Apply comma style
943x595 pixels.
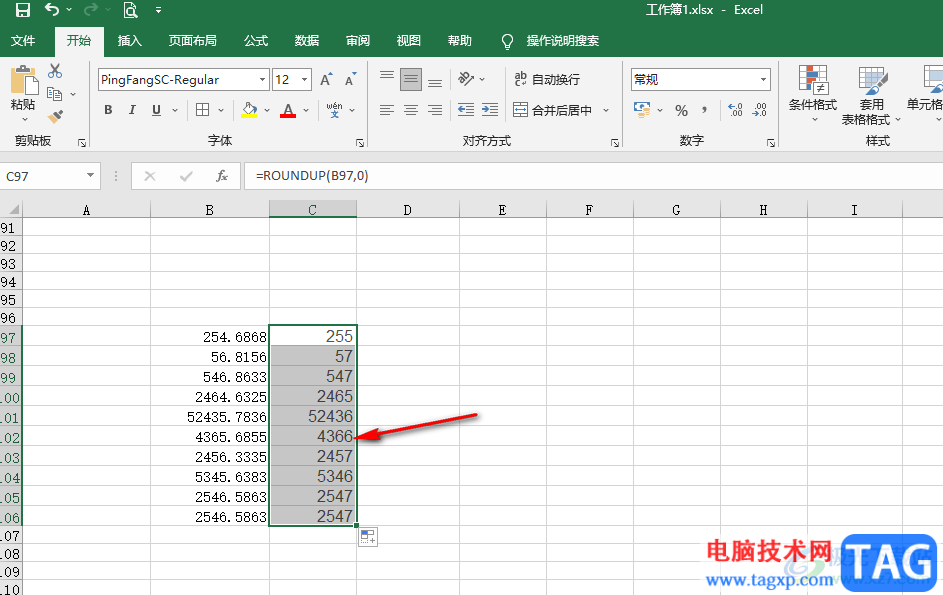coord(704,110)
